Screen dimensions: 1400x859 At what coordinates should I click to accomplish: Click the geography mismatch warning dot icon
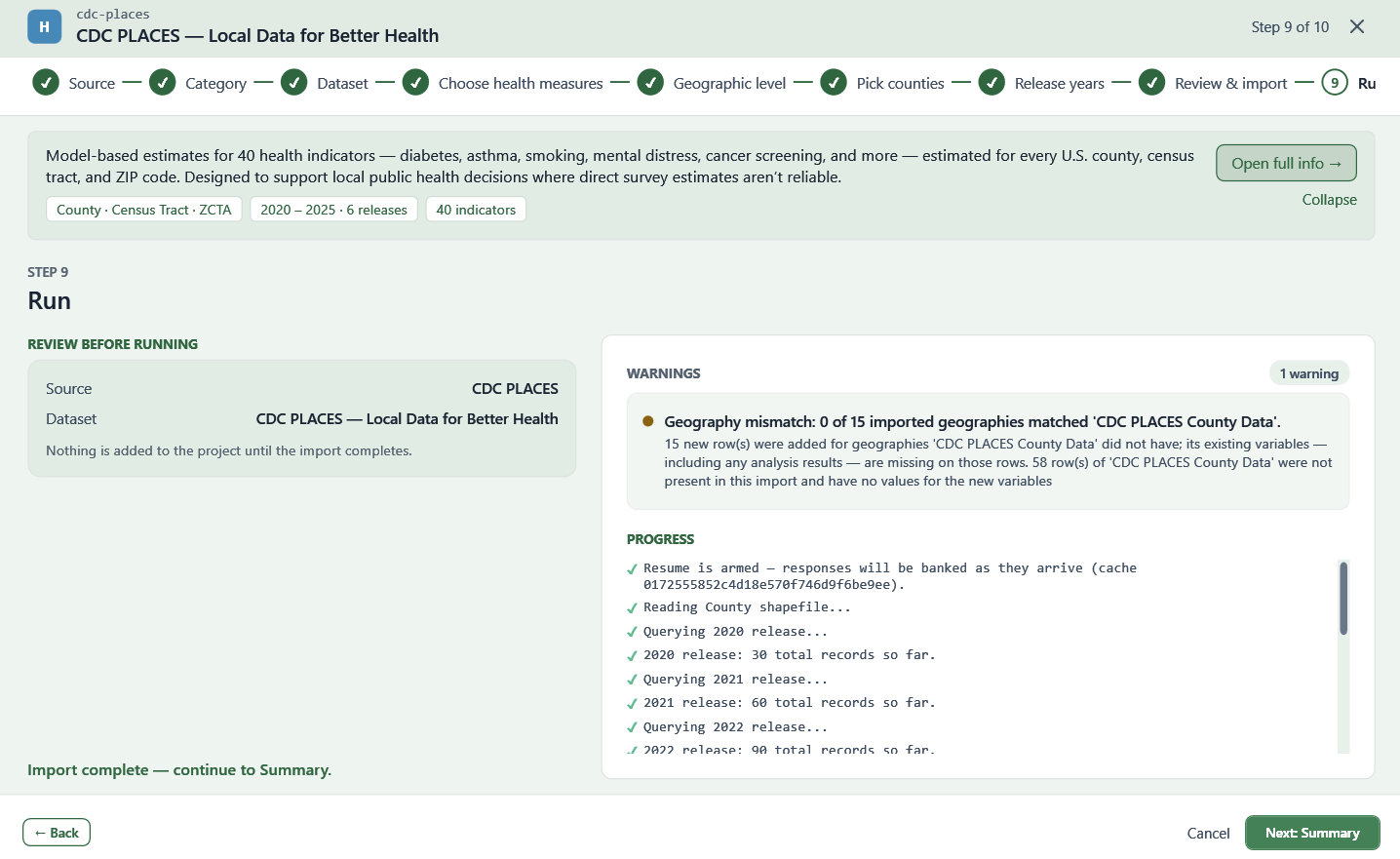click(x=647, y=421)
